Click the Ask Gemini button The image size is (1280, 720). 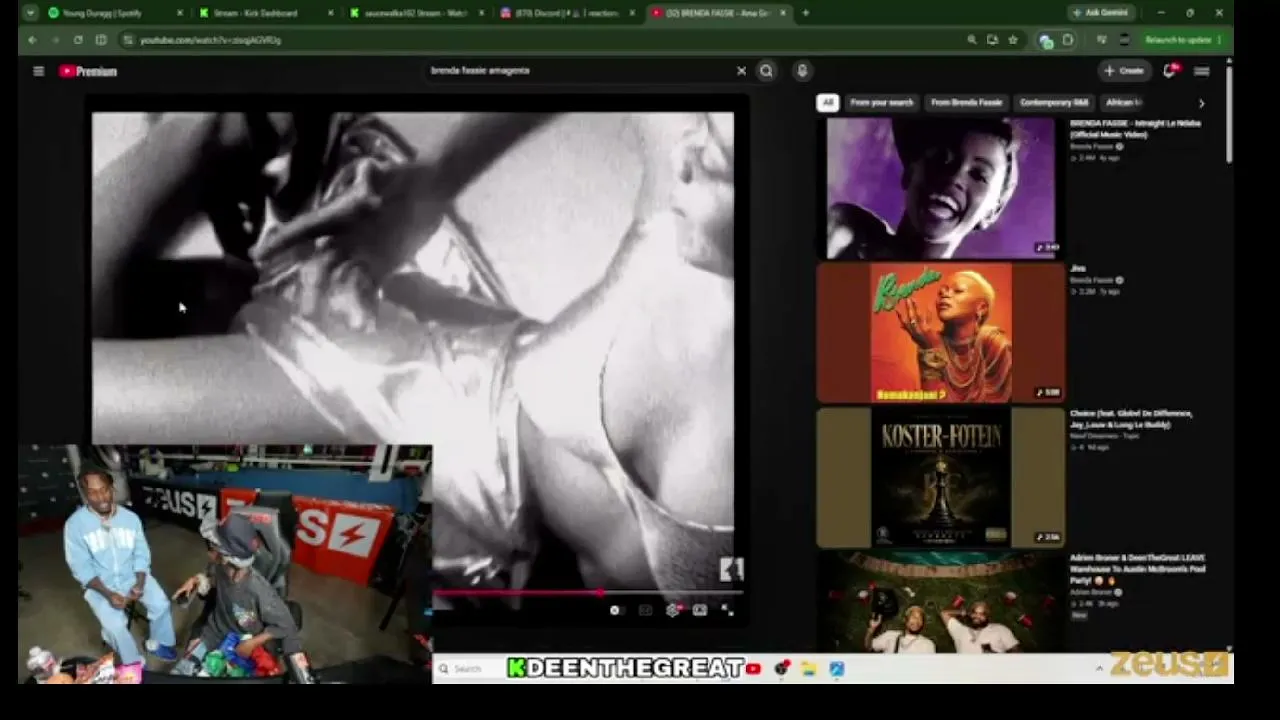click(1100, 13)
